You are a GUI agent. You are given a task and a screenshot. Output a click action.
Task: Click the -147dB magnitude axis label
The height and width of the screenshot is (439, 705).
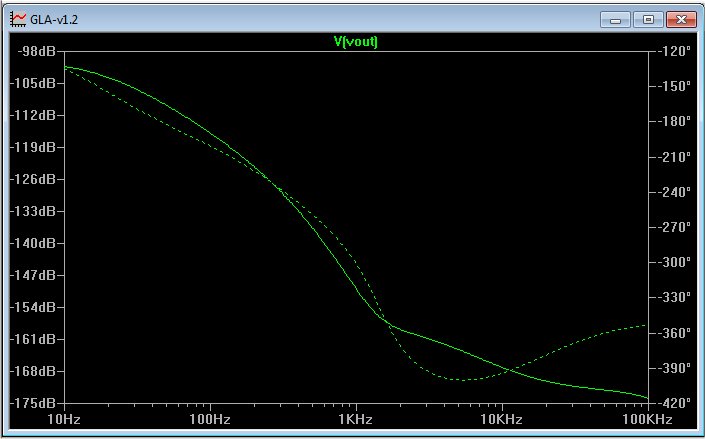(33, 275)
